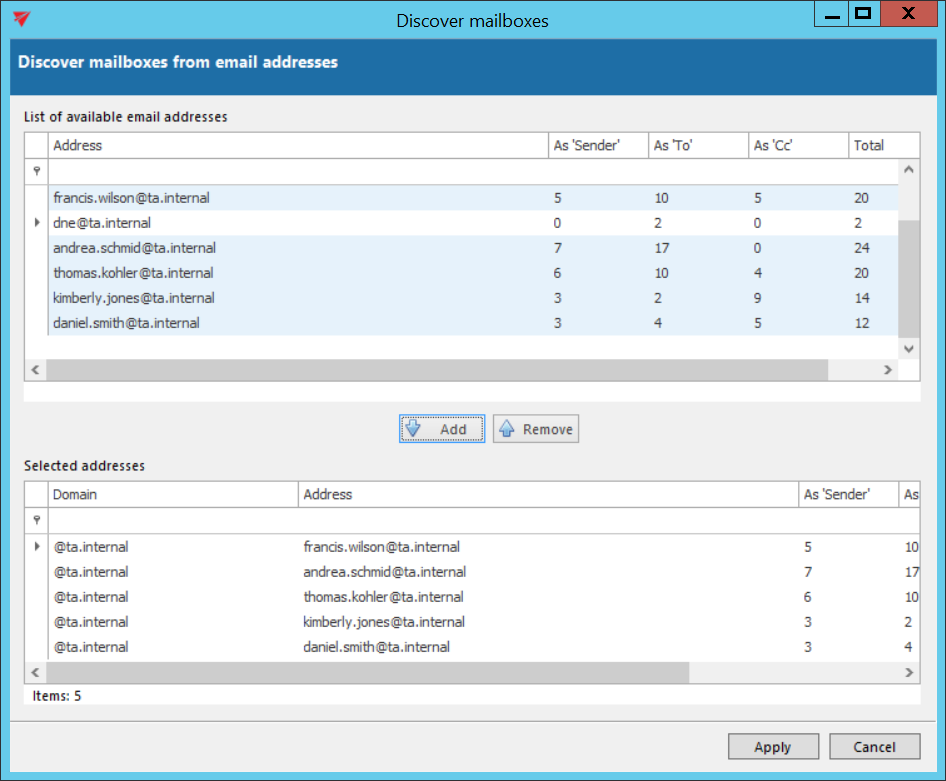Viewport: 946px width, 781px height.
Task: Click filter pin icon in available addresses grid
Action: (37, 171)
